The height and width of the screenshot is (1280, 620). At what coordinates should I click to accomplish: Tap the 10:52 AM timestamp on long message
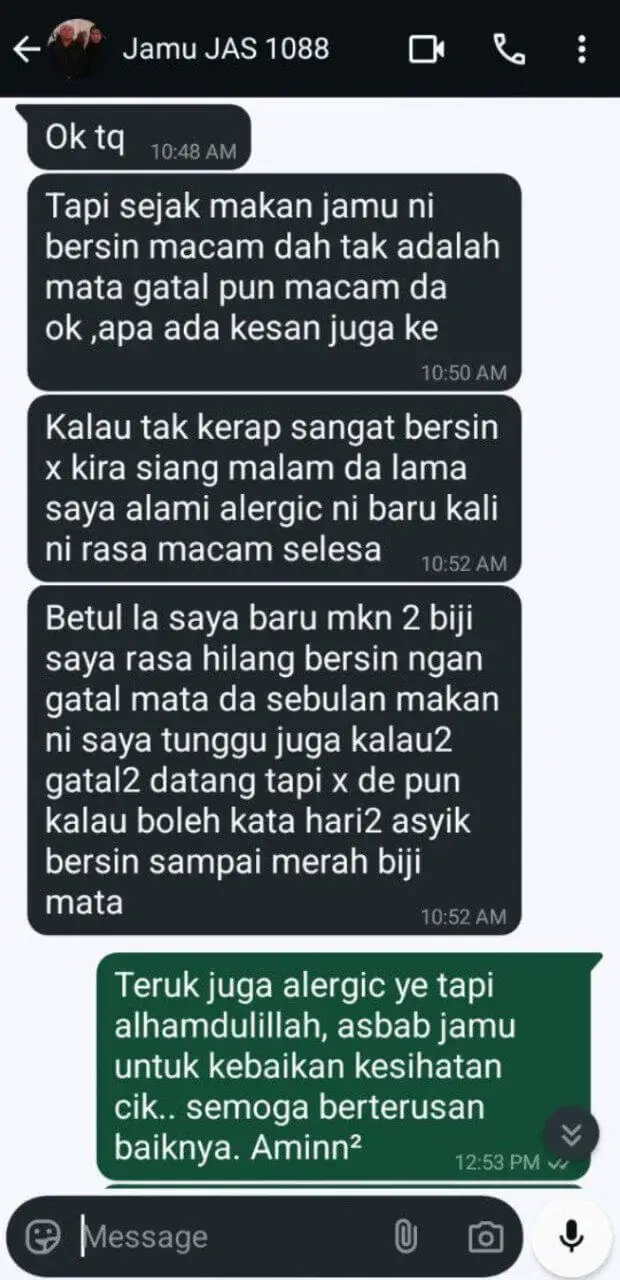pyautogui.click(x=463, y=915)
